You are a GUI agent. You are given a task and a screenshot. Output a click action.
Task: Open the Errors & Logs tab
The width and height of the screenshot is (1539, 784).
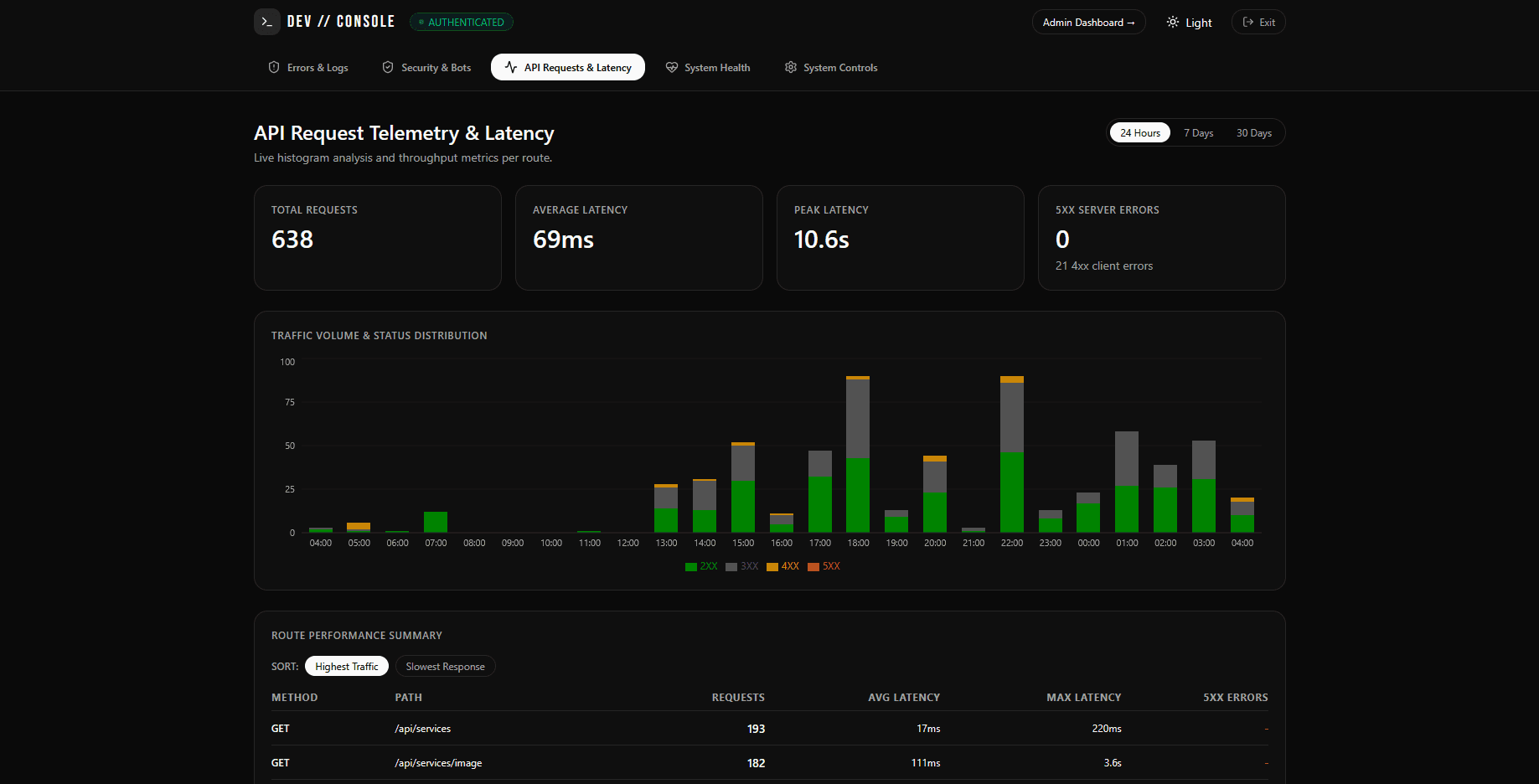click(308, 67)
